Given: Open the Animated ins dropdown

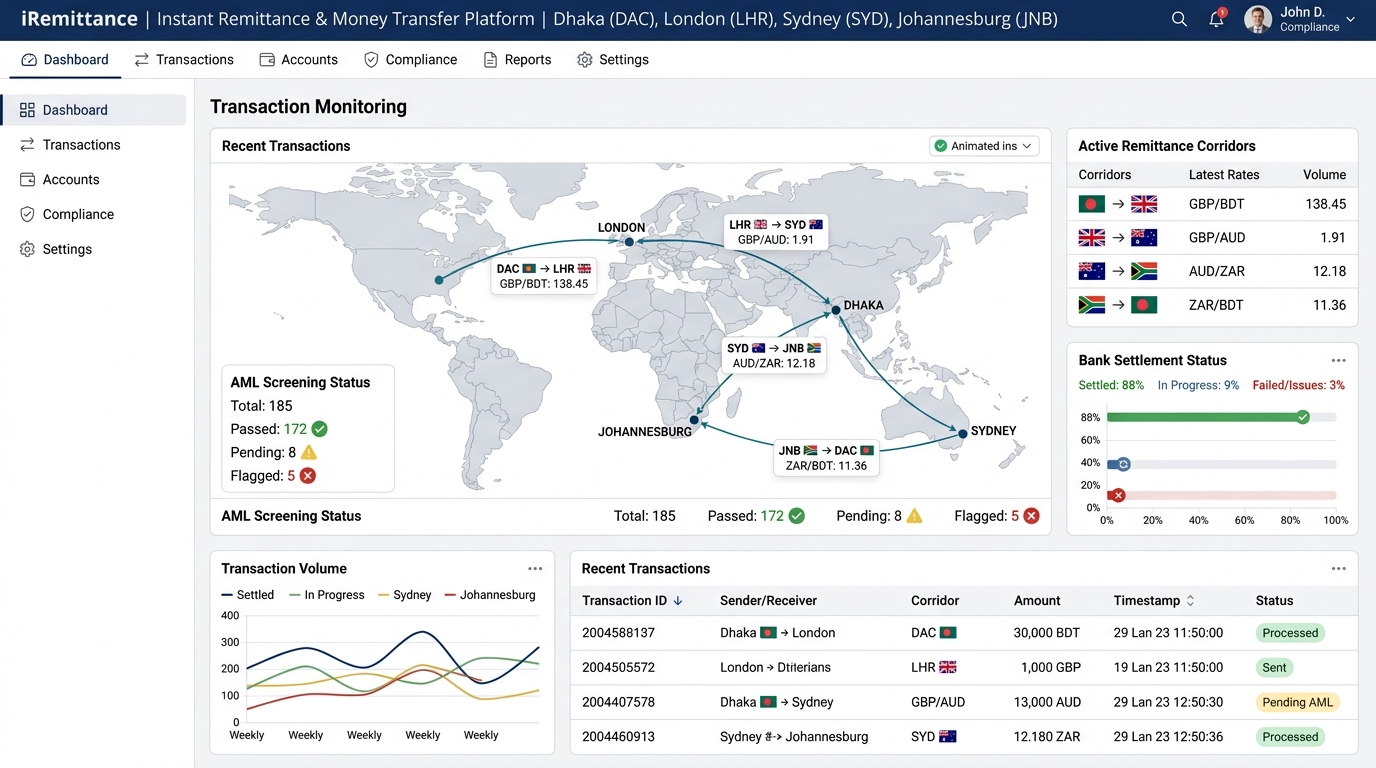Looking at the screenshot, I should (x=984, y=146).
